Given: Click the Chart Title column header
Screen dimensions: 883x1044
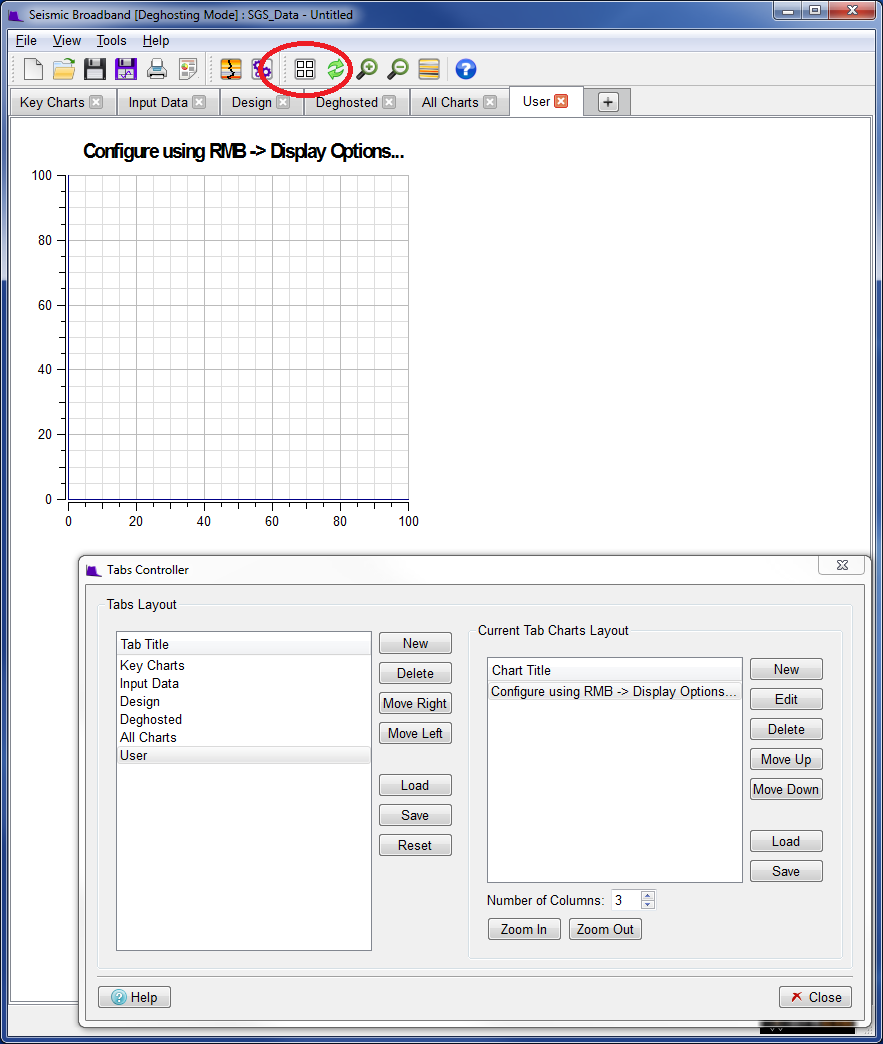Looking at the screenshot, I should click(615, 670).
